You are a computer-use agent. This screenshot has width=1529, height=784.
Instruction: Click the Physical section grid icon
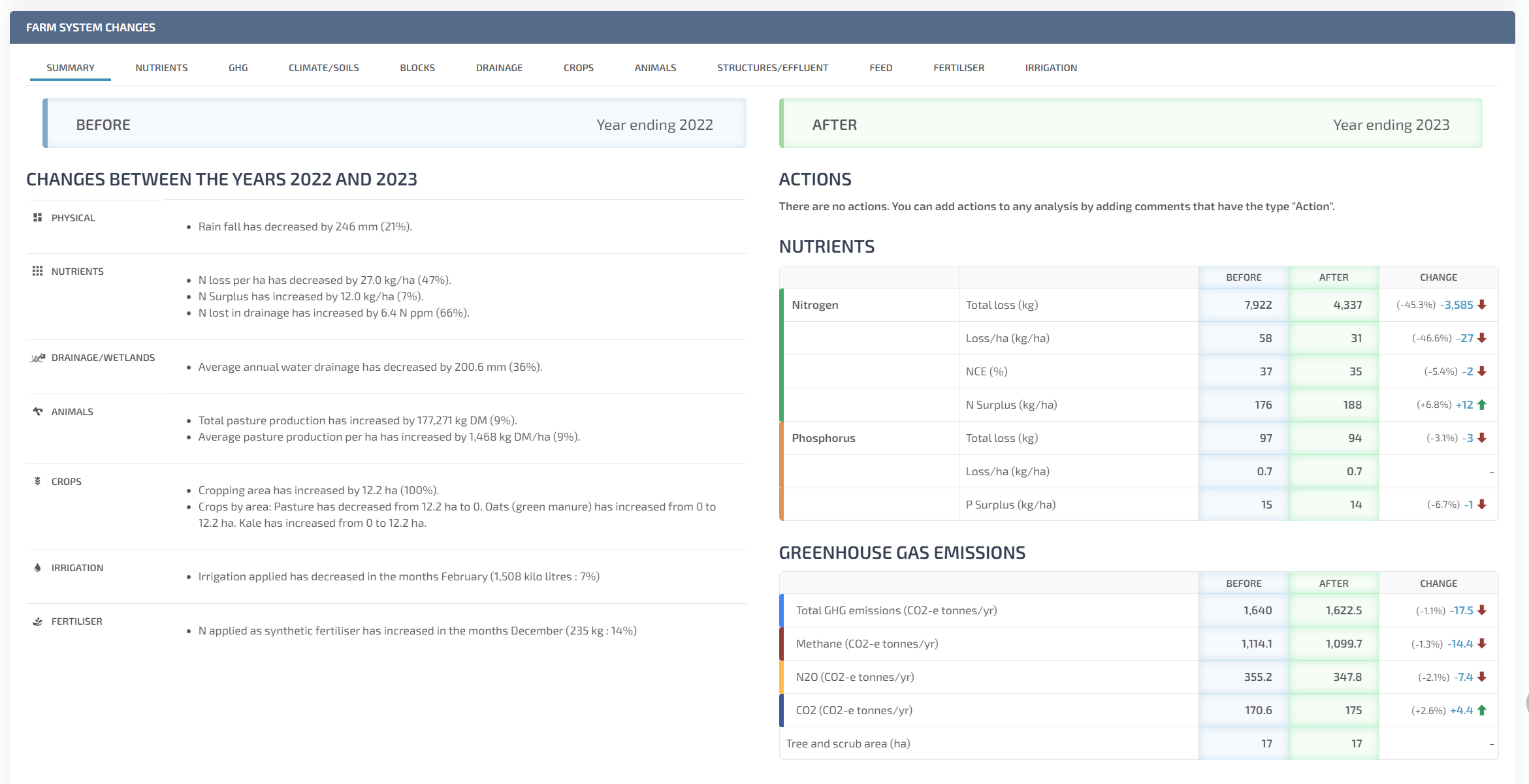[37, 217]
